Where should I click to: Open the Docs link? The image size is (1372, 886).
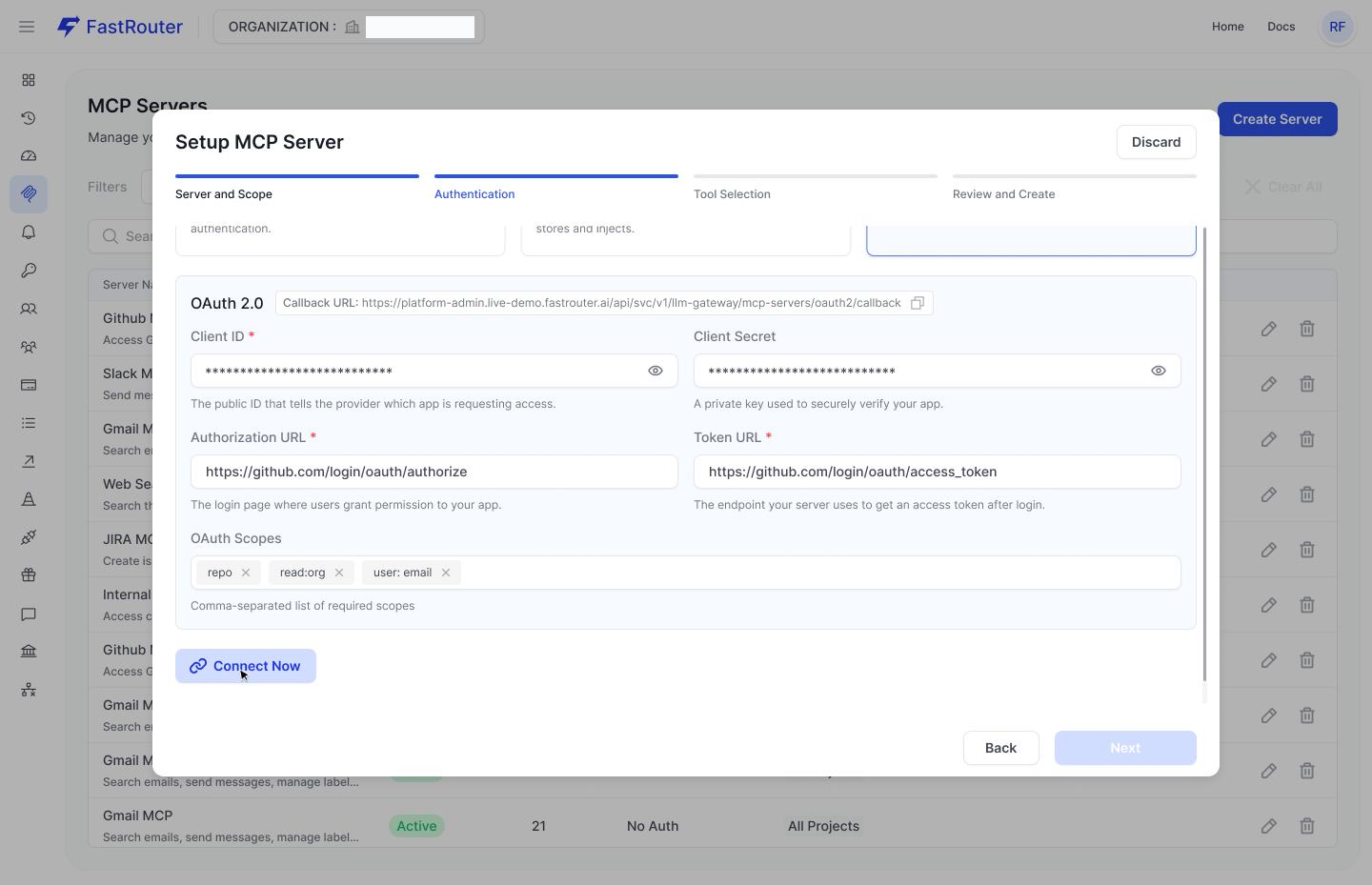(x=1281, y=27)
